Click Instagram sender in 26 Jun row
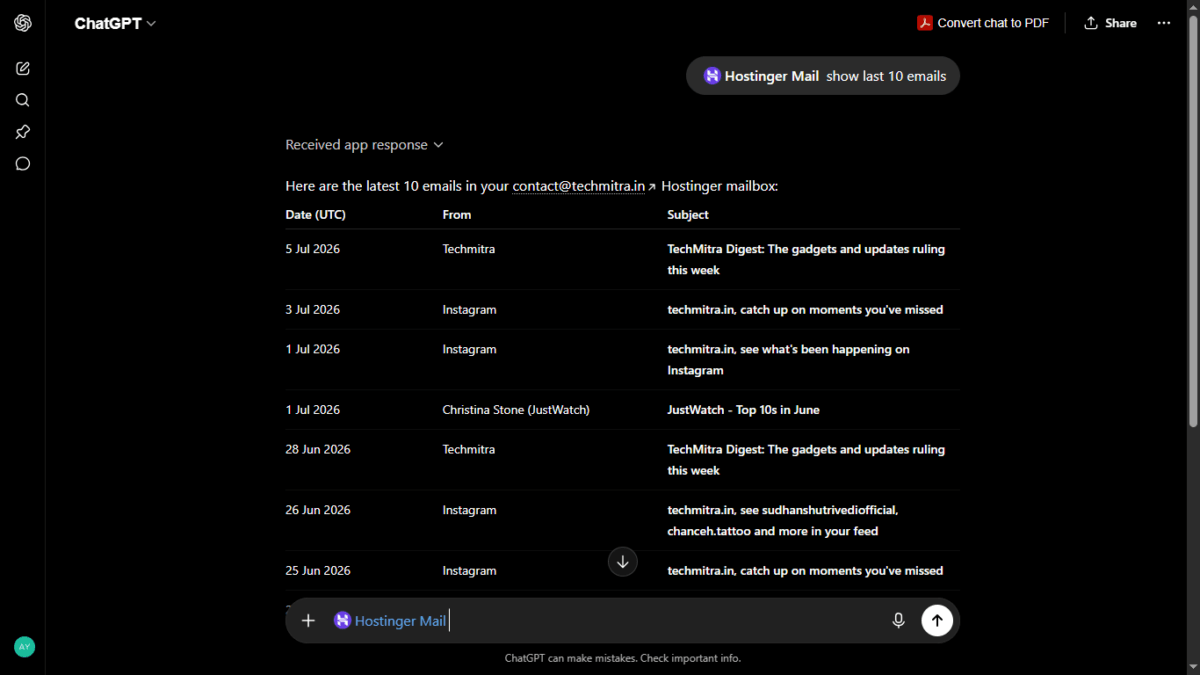The height and width of the screenshot is (675, 1200). [469, 510]
